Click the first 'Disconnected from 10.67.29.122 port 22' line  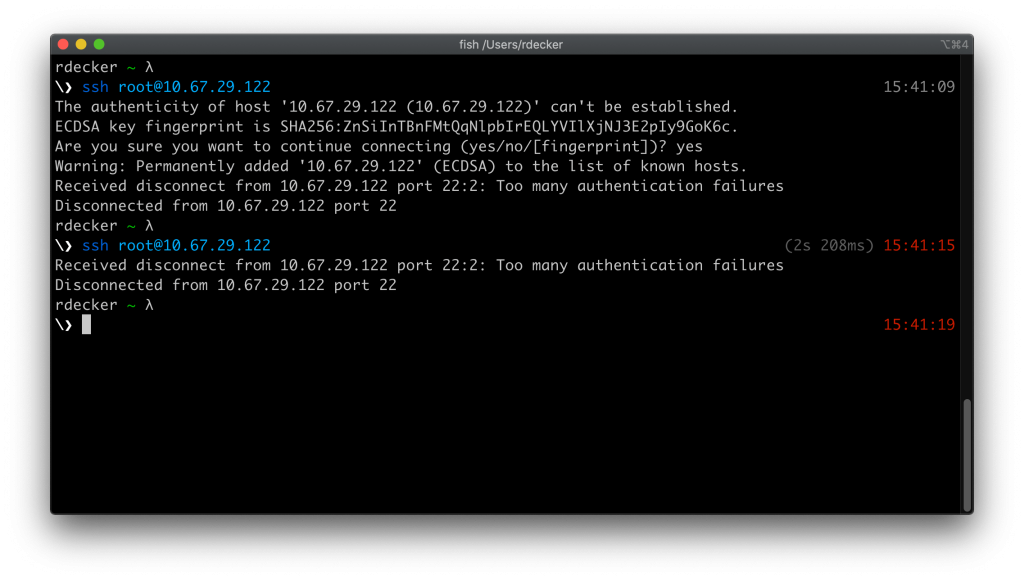click(x=226, y=206)
